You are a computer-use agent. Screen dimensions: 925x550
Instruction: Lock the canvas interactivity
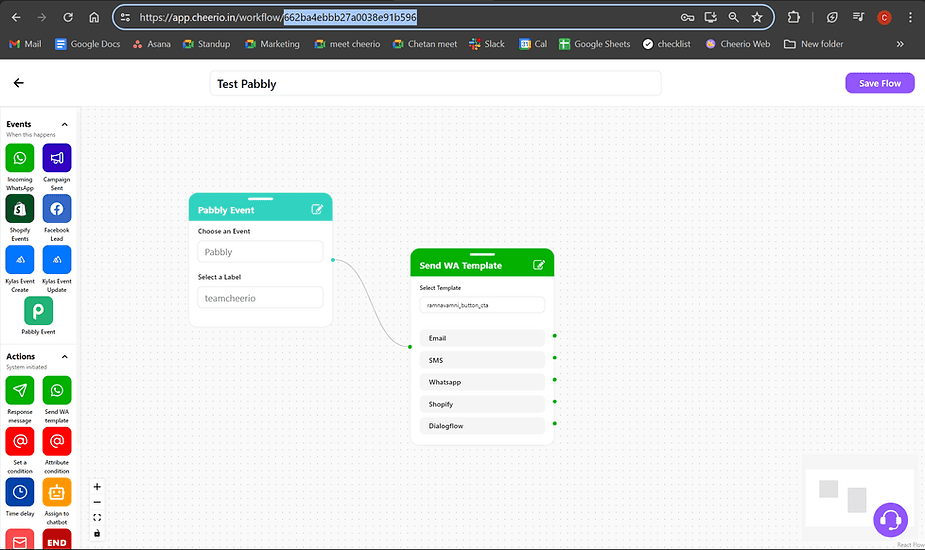pyautogui.click(x=97, y=533)
